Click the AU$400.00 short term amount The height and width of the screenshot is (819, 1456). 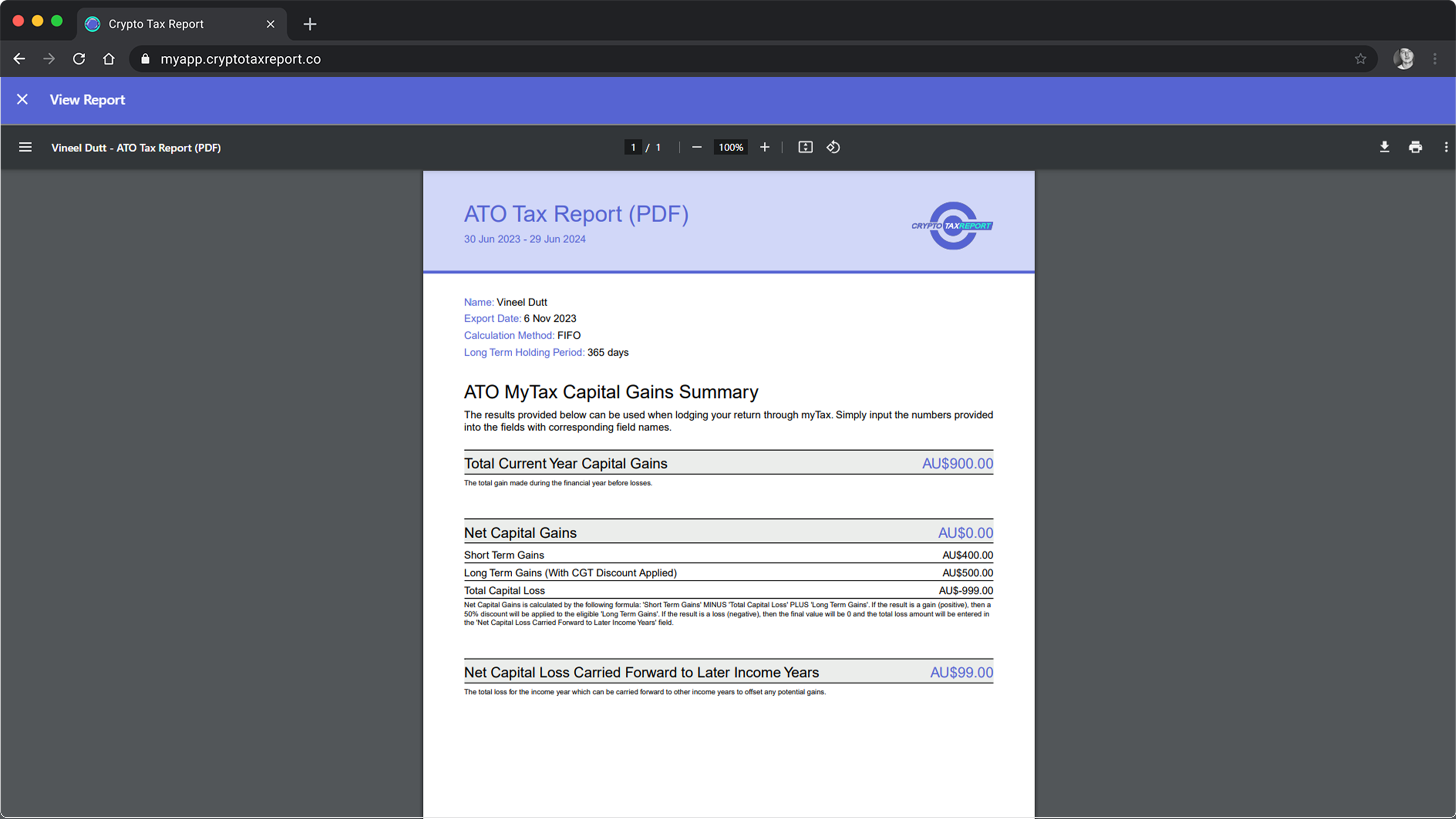tap(968, 555)
